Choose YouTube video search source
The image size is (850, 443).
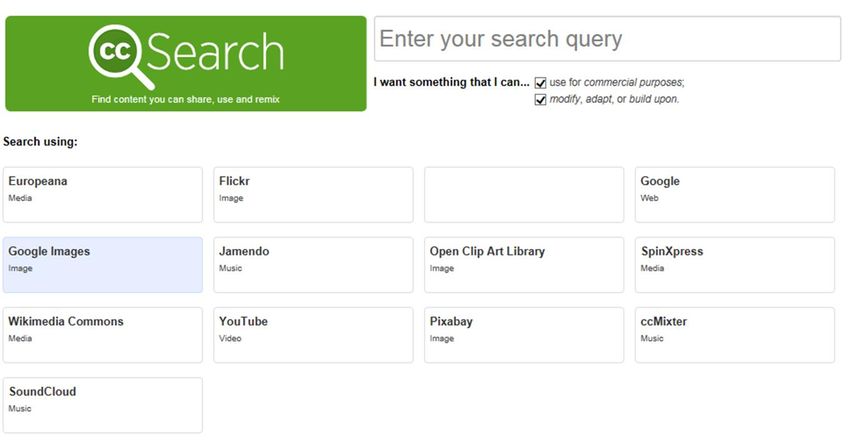(x=313, y=335)
